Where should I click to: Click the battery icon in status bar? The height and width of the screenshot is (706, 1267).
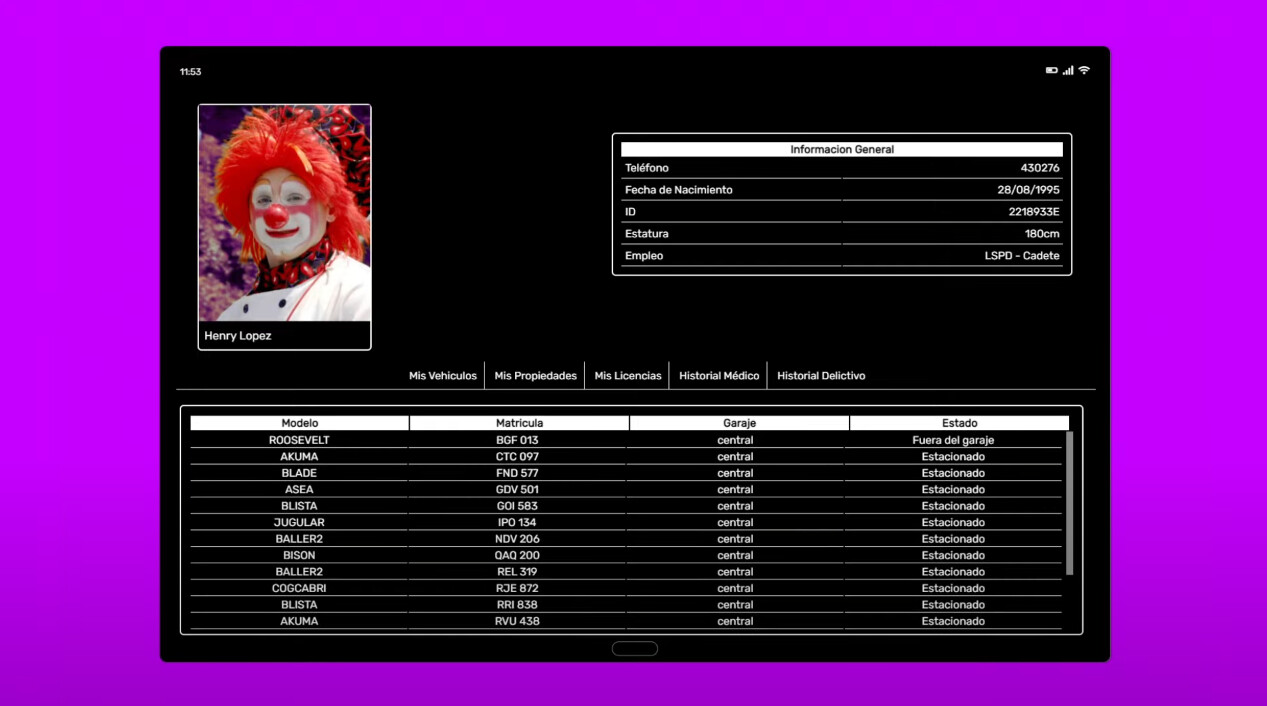[1052, 71]
